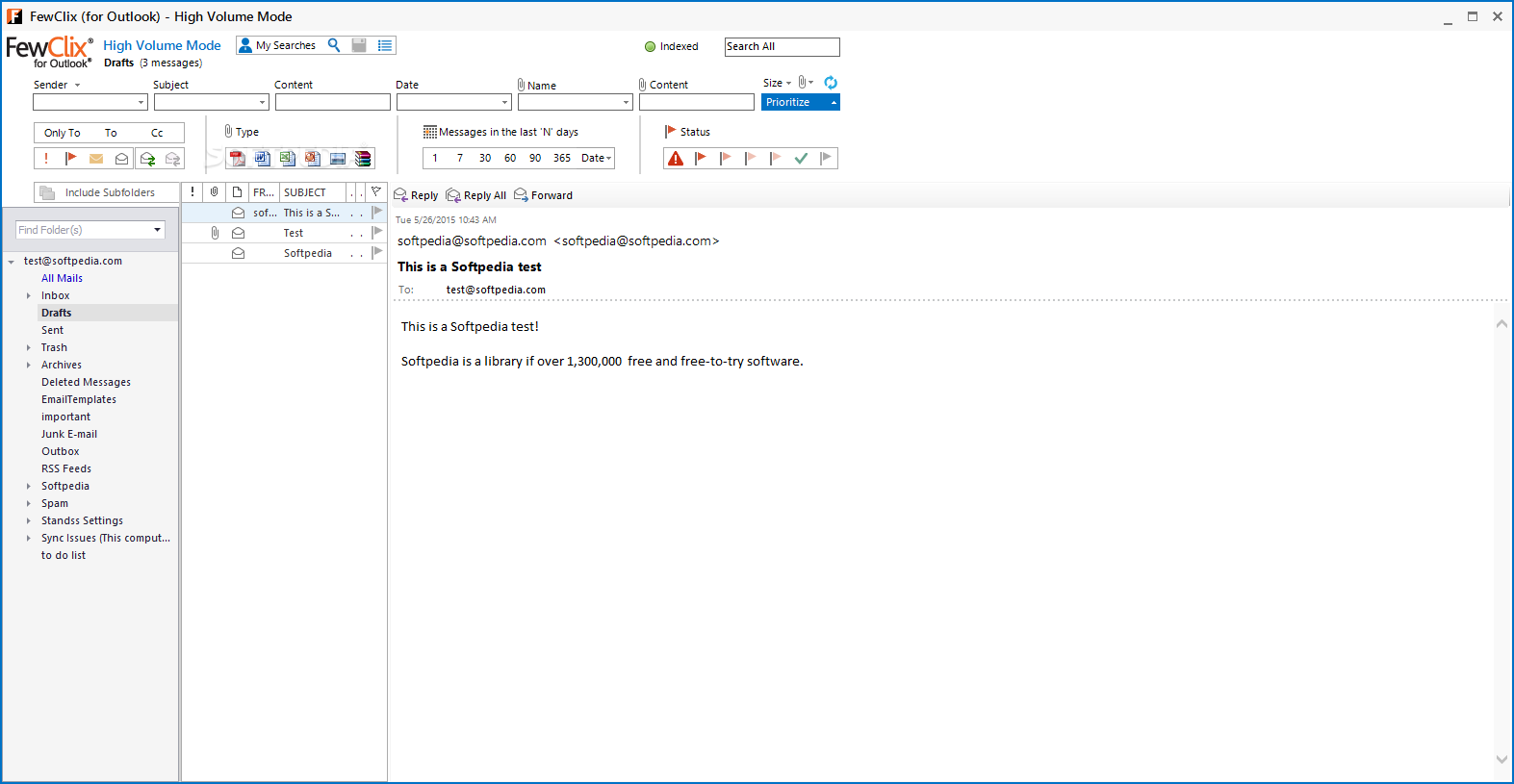The height and width of the screenshot is (784, 1514).
Task: Select last 30 days filter
Action: click(485, 159)
